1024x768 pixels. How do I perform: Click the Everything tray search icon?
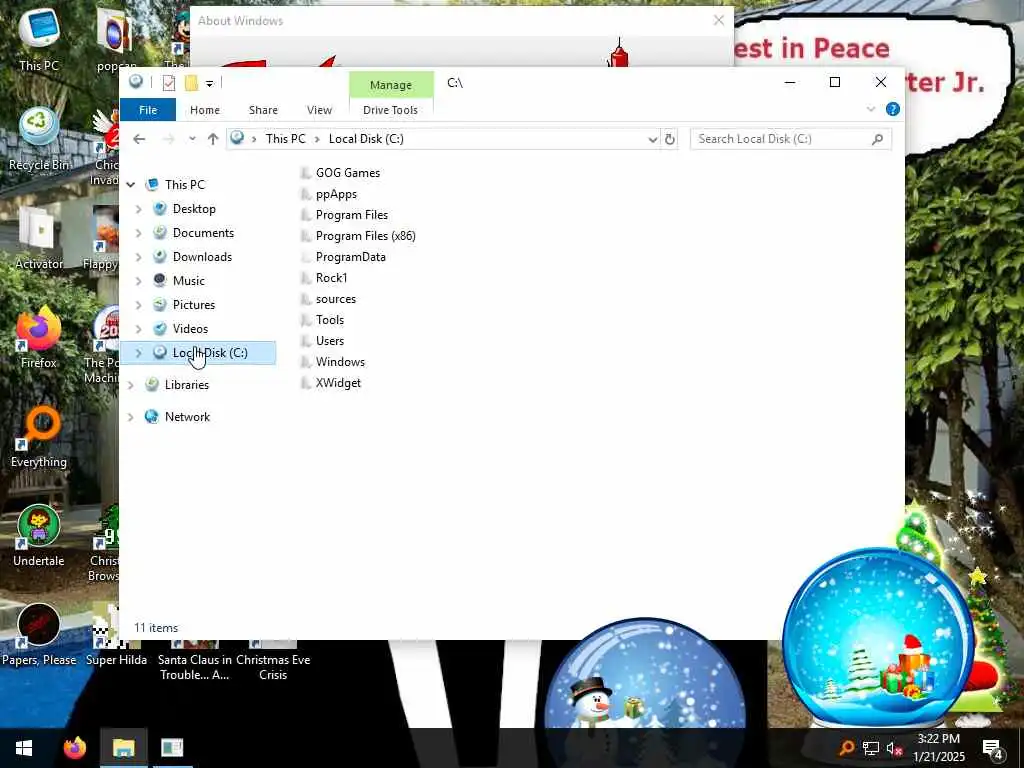[x=846, y=748]
